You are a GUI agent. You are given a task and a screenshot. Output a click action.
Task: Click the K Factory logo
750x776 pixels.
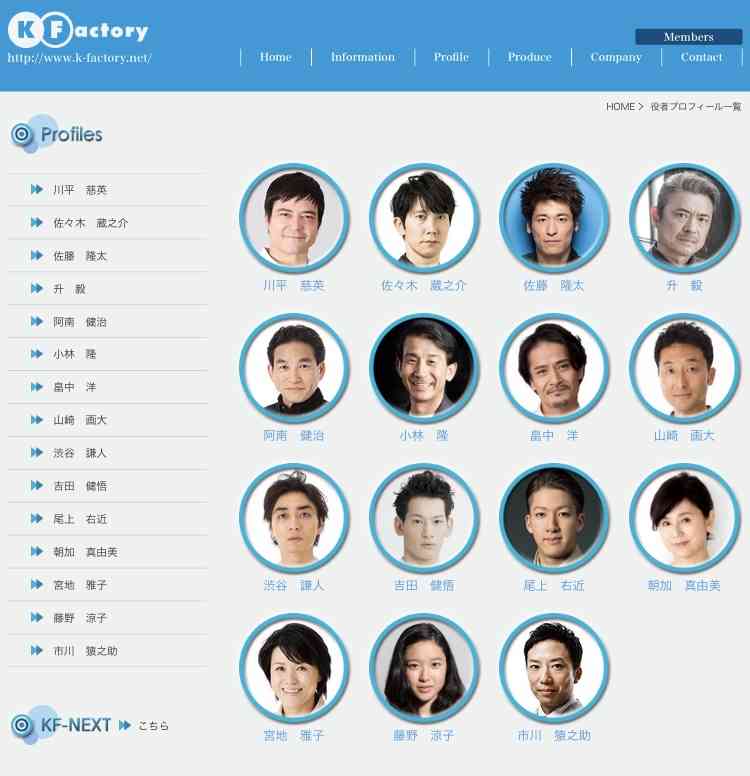78,30
